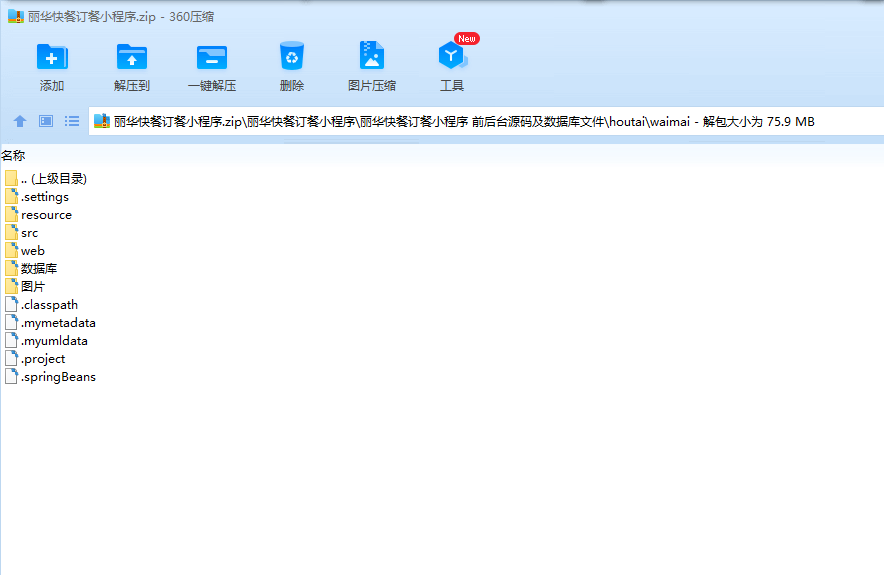Switch to thumbnail view icon
884x575 pixels.
click(46, 121)
